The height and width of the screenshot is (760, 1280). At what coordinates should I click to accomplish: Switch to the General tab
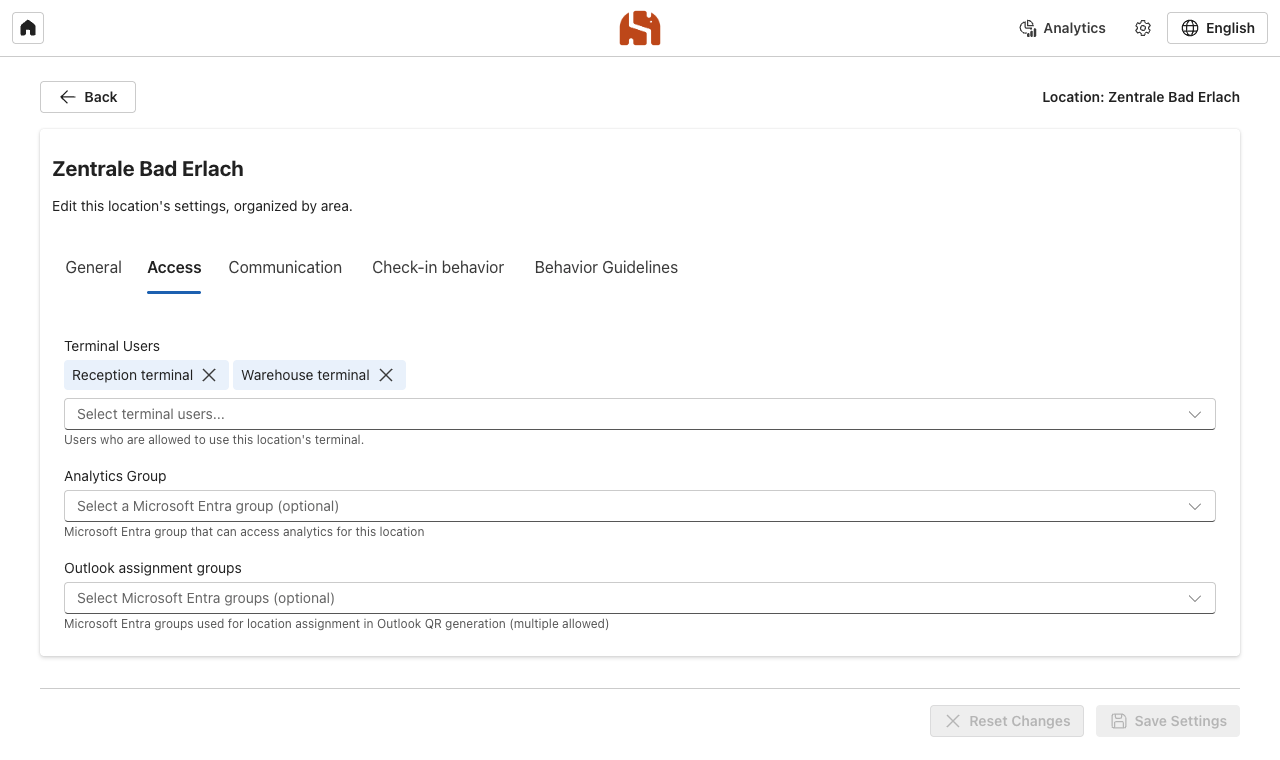tap(94, 267)
